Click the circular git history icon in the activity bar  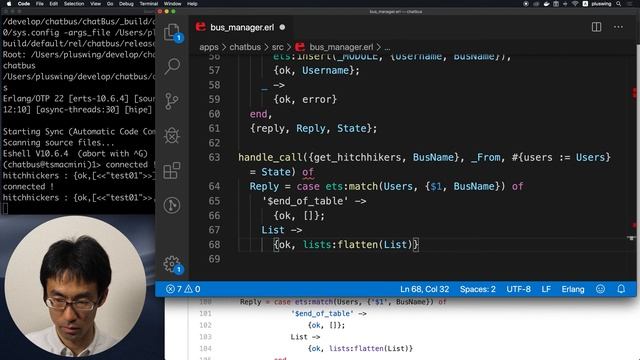(x=172, y=205)
